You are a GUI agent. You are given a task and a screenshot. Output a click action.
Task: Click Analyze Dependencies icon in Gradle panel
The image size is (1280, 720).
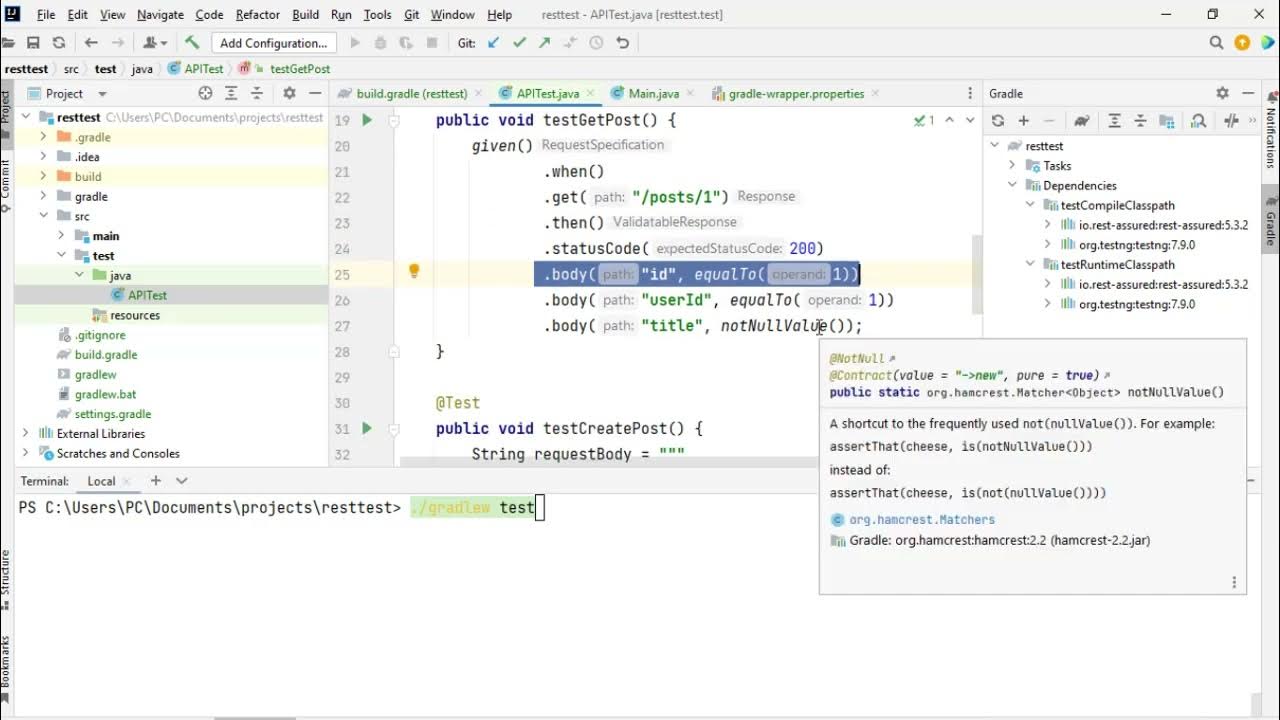point(1198,121)
